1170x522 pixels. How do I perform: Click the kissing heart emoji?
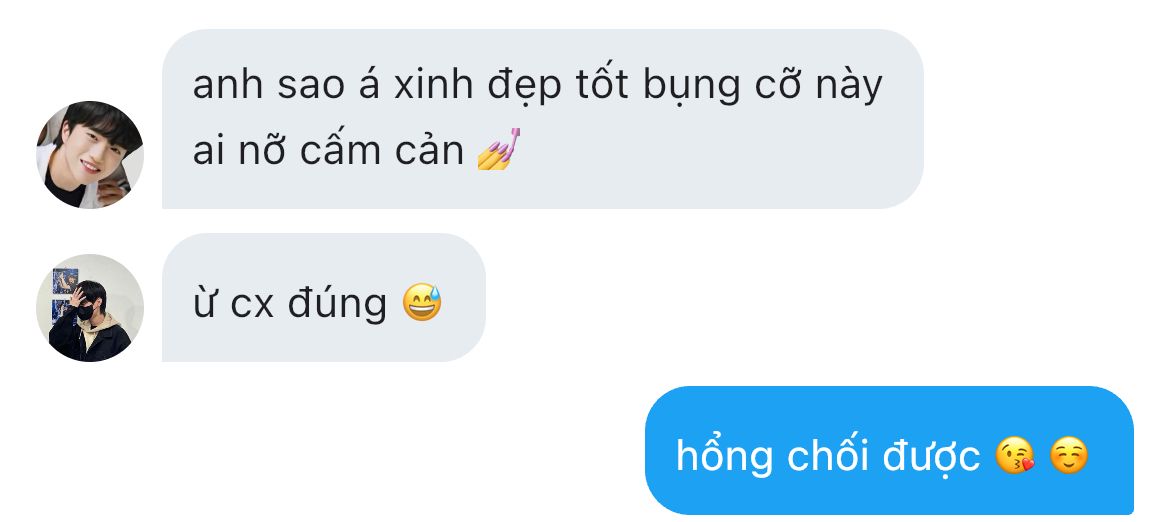[x=1016, y=456]
